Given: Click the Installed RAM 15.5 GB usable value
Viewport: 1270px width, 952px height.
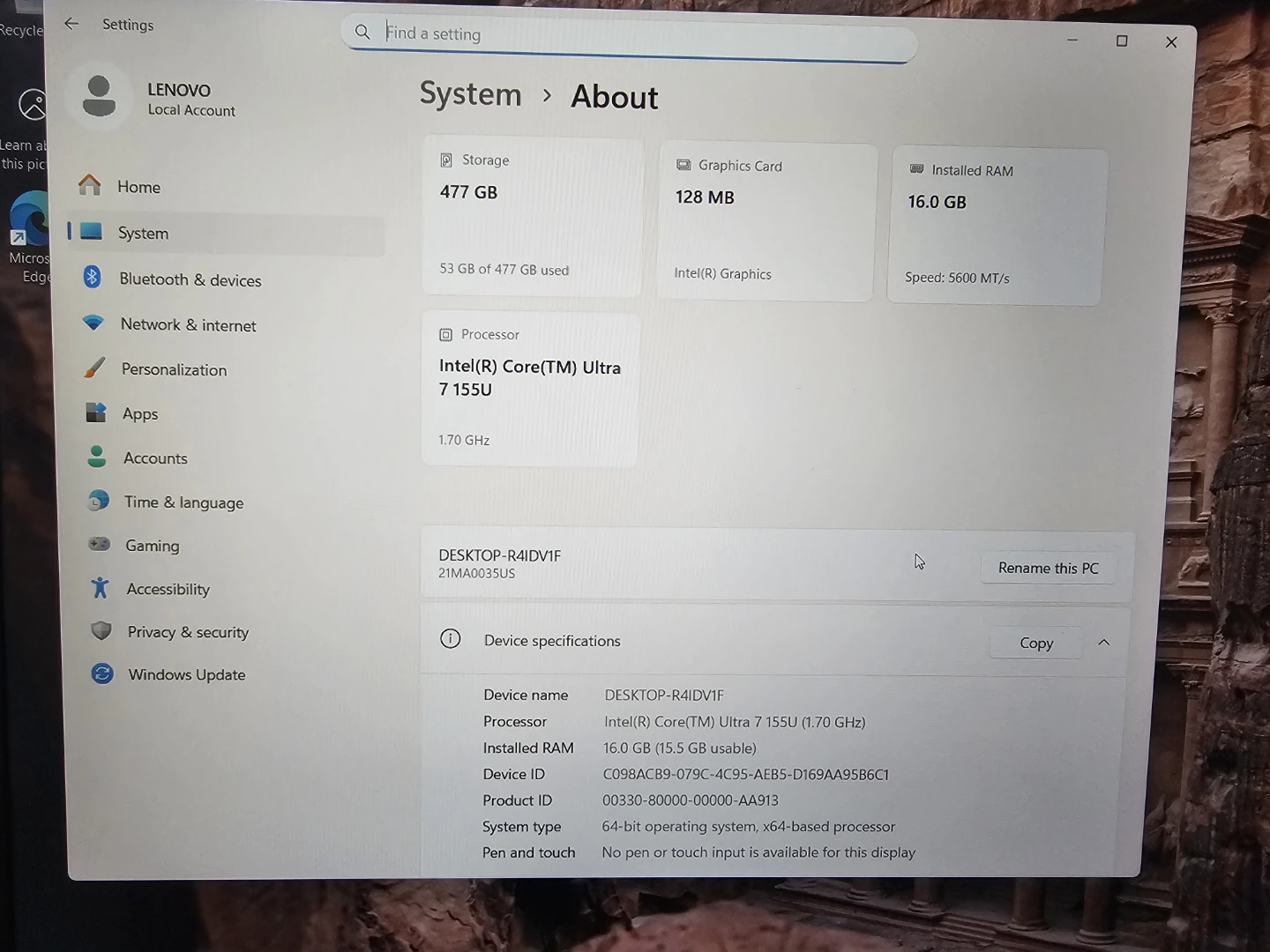Looking at the screenshot, I should [679, 747].
